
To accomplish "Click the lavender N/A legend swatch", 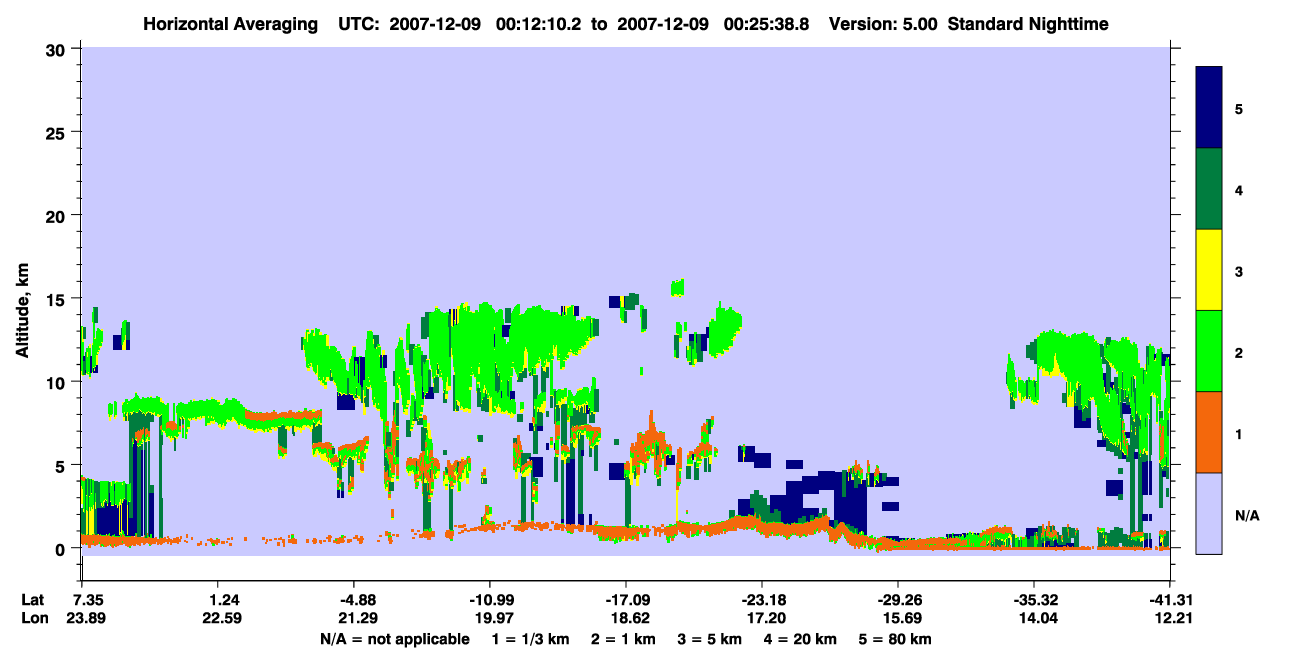I will pos(1209,513).
